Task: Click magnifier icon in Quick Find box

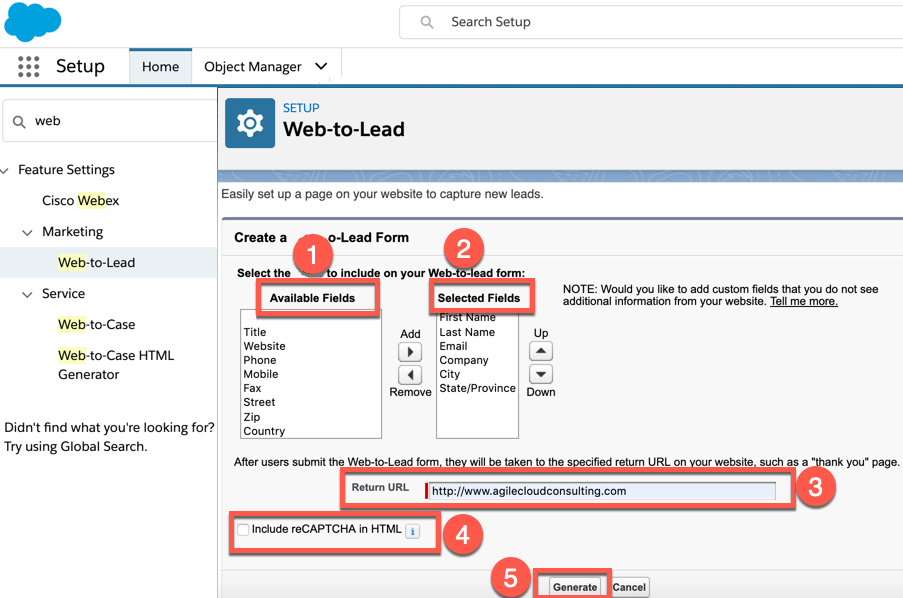Action: click(19, 122)
